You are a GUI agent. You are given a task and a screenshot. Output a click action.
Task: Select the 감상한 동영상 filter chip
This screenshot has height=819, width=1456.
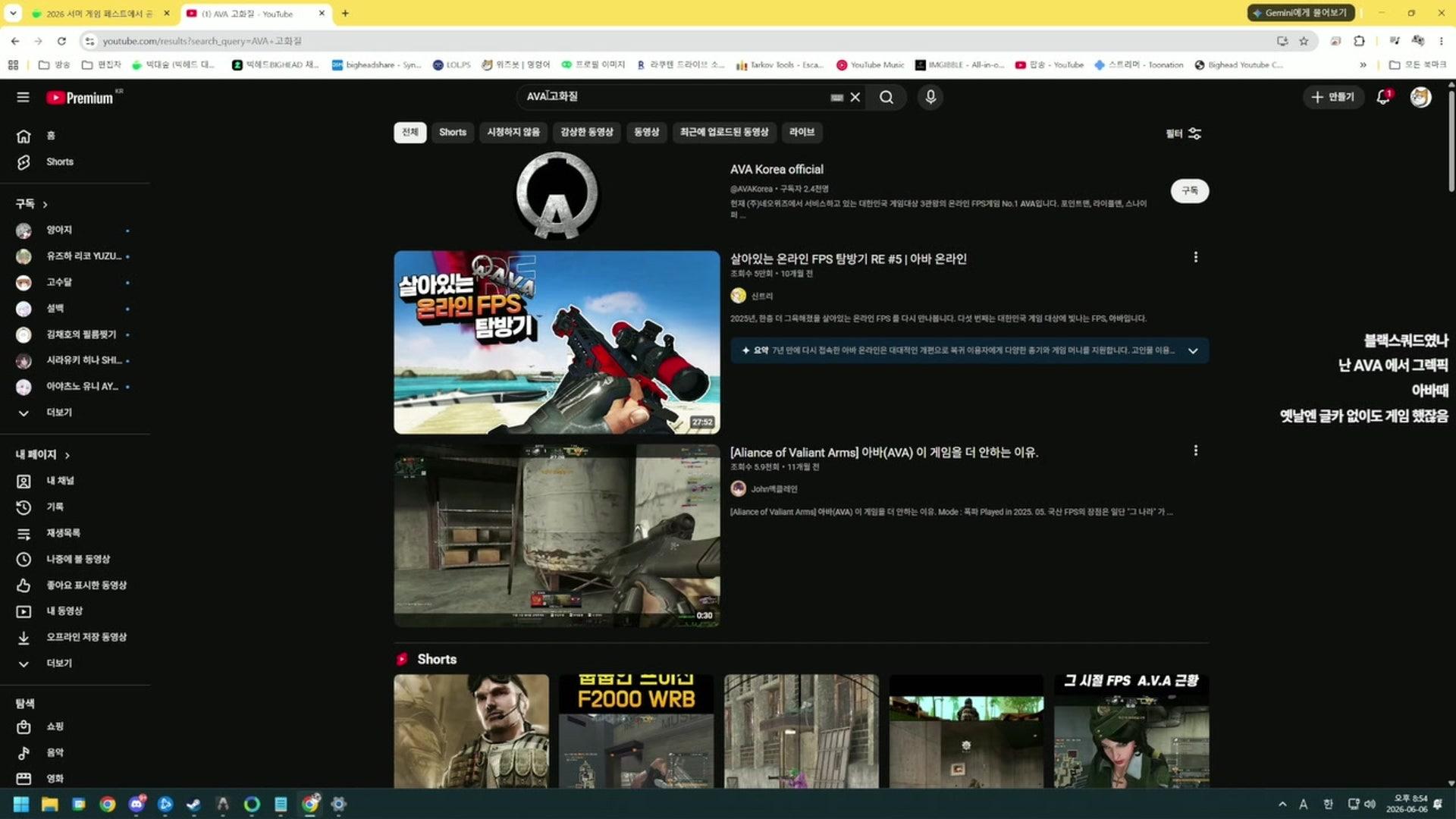click(587, 132)
